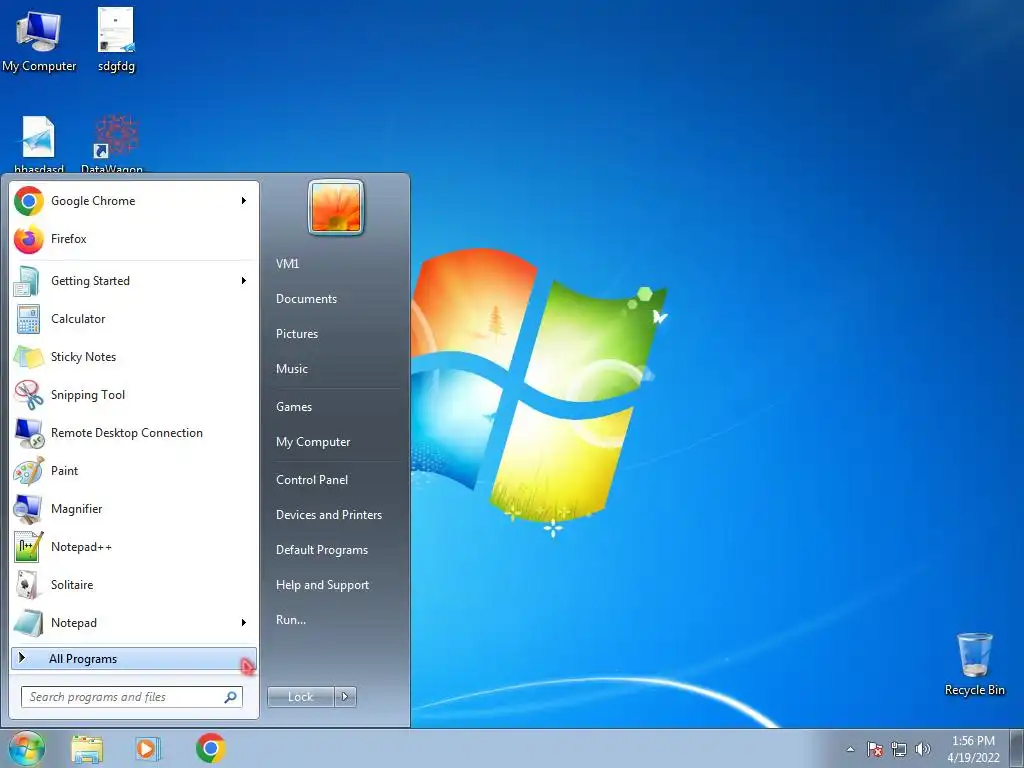Open Pictures from Start menu

[297, 334]
